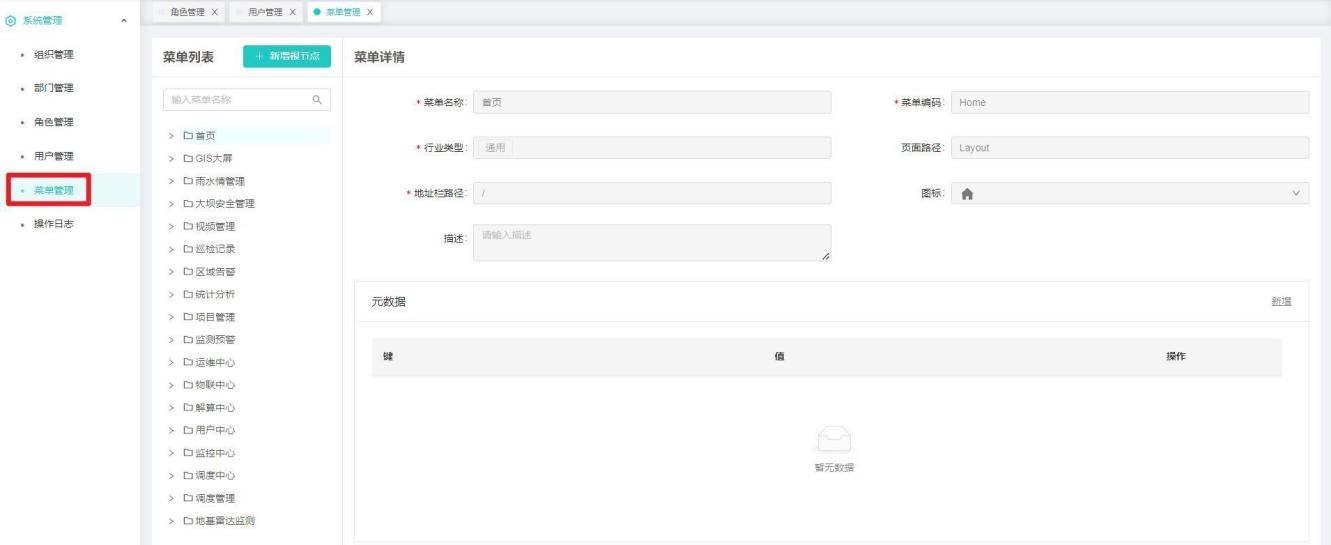
Task: Select 统计分析 in the menu tree
Action: (x=215, y=294)
